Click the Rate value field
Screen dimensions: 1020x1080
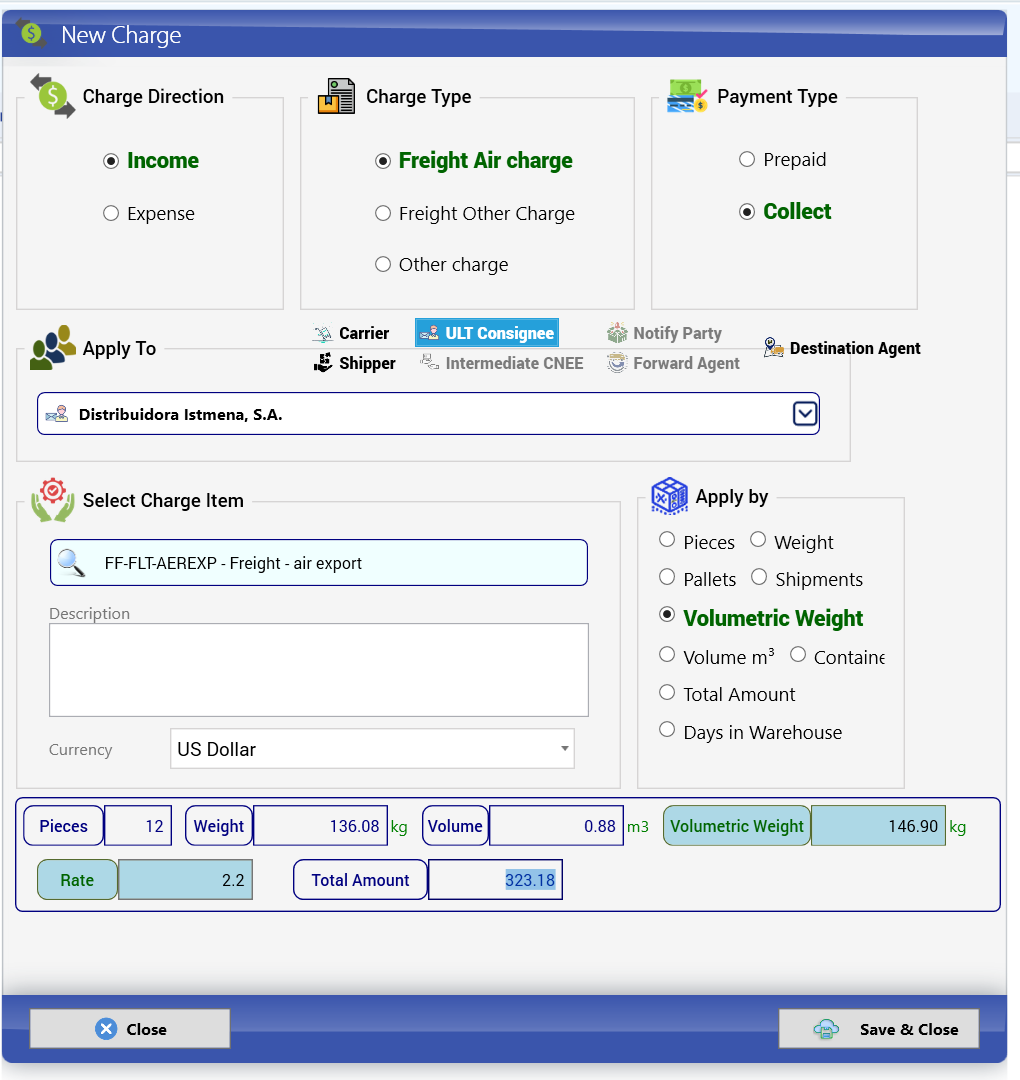185,880
